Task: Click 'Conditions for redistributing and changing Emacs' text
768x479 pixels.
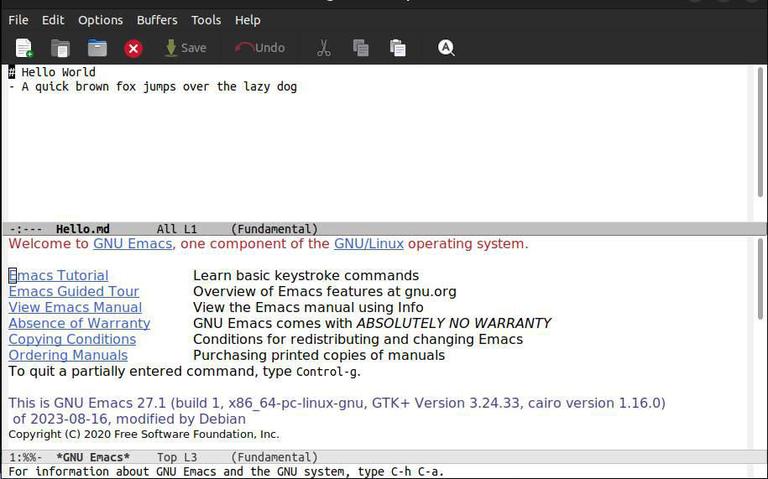Action: (x=358, y=339)
